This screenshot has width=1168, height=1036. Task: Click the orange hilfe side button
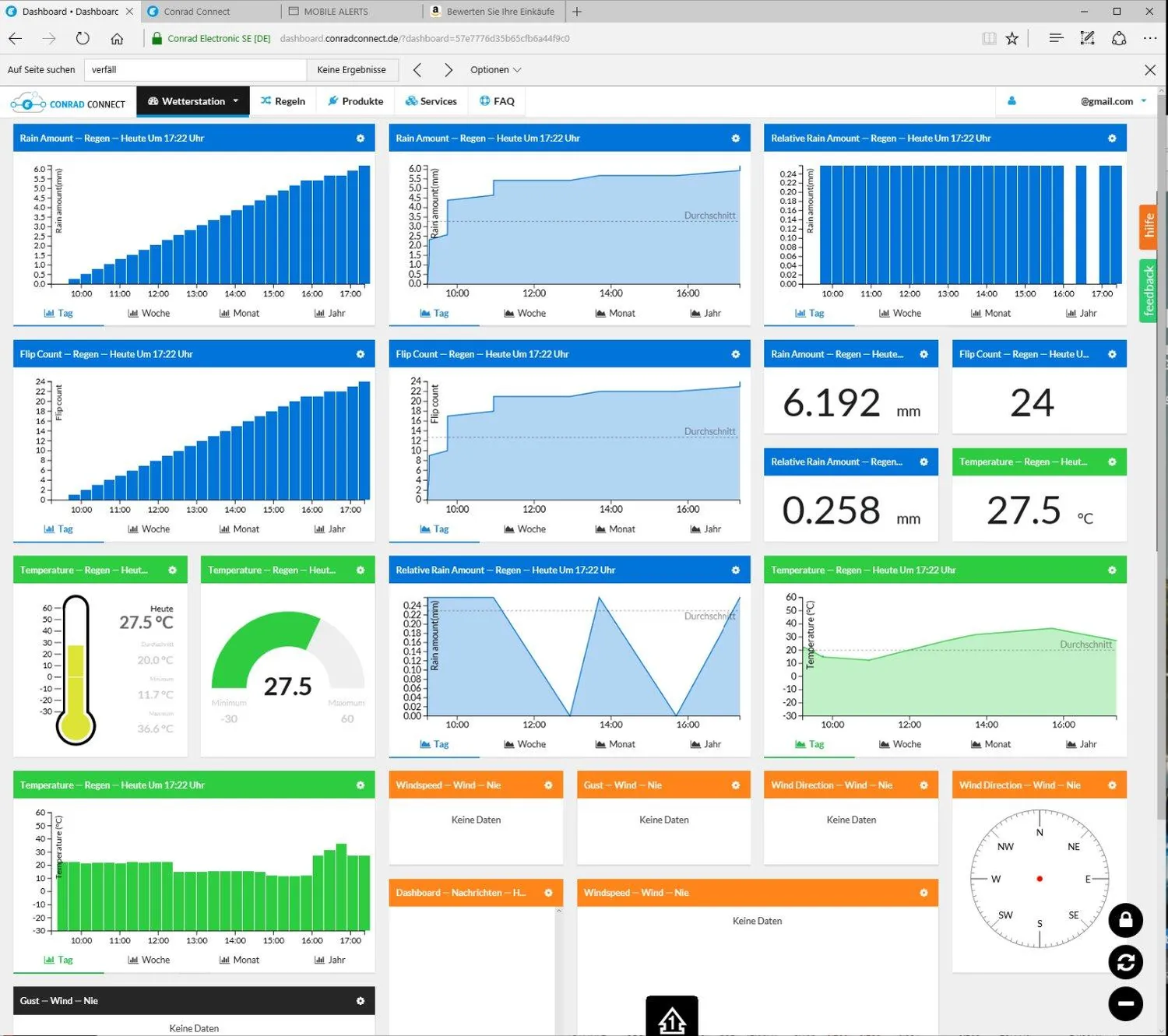[1148, 227]
